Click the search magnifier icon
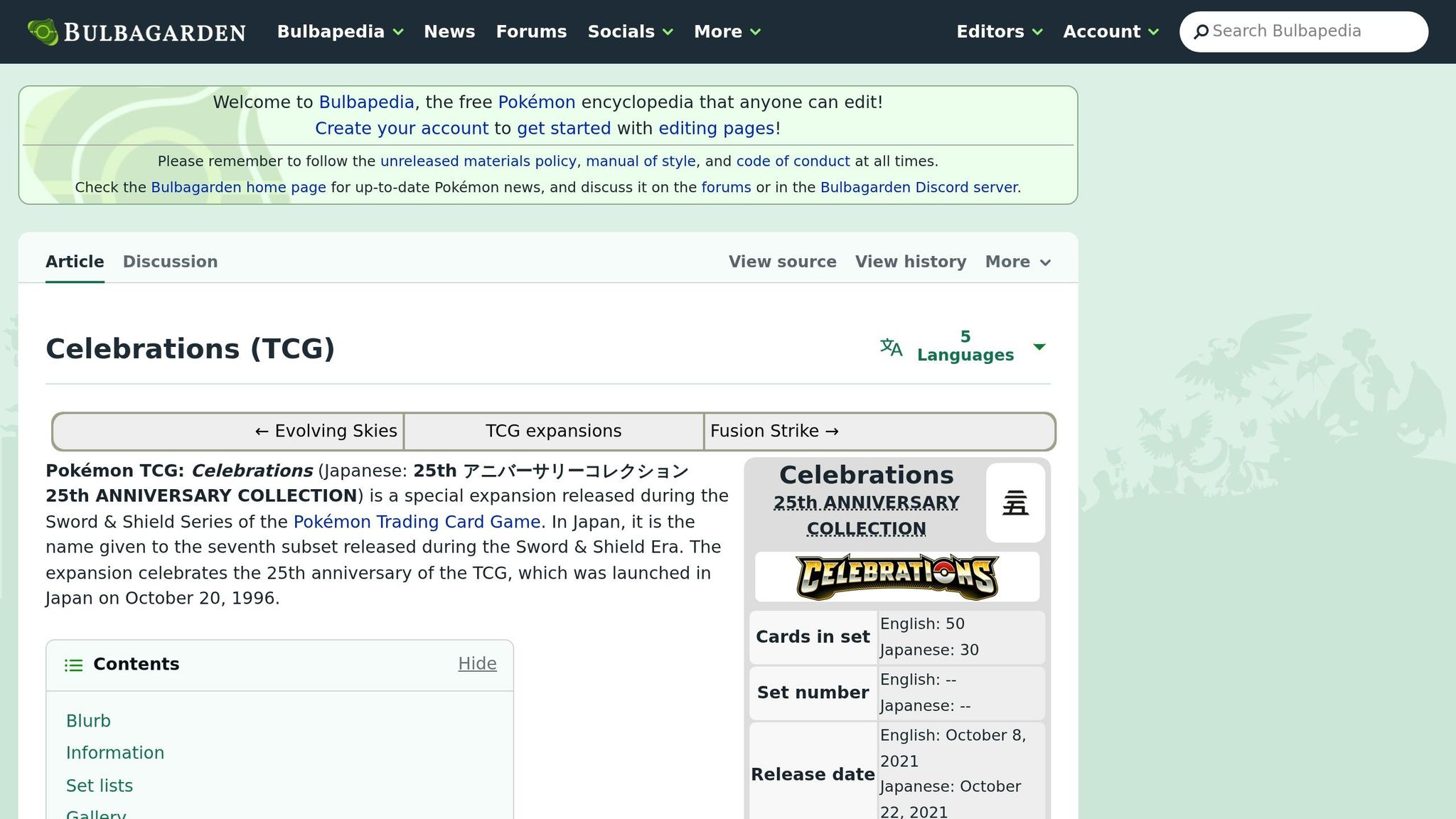The height and width of the screenshot is (819, 1456). click(1201, 32)
